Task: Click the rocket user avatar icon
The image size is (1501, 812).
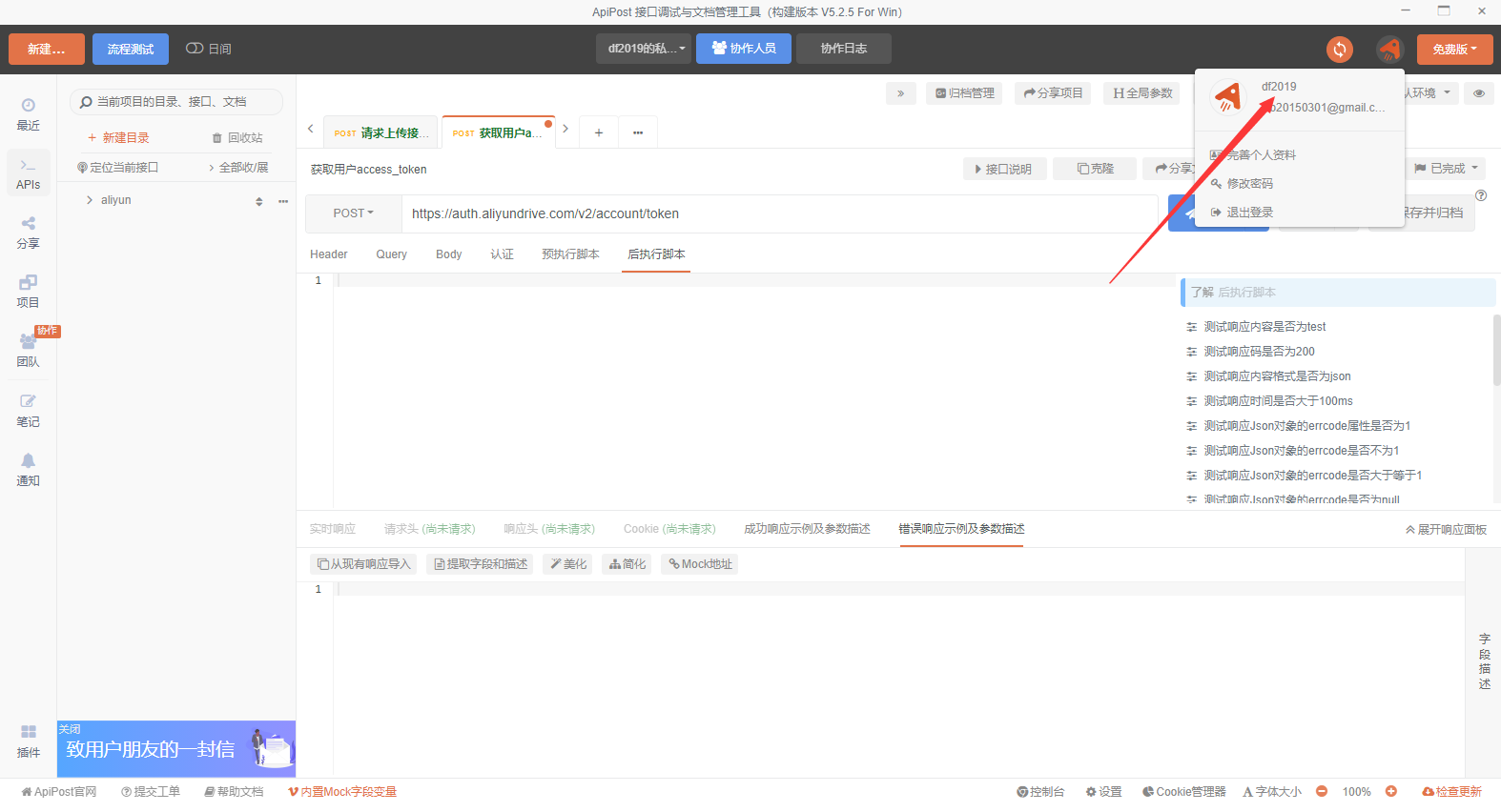Action: click(1389, 49)
